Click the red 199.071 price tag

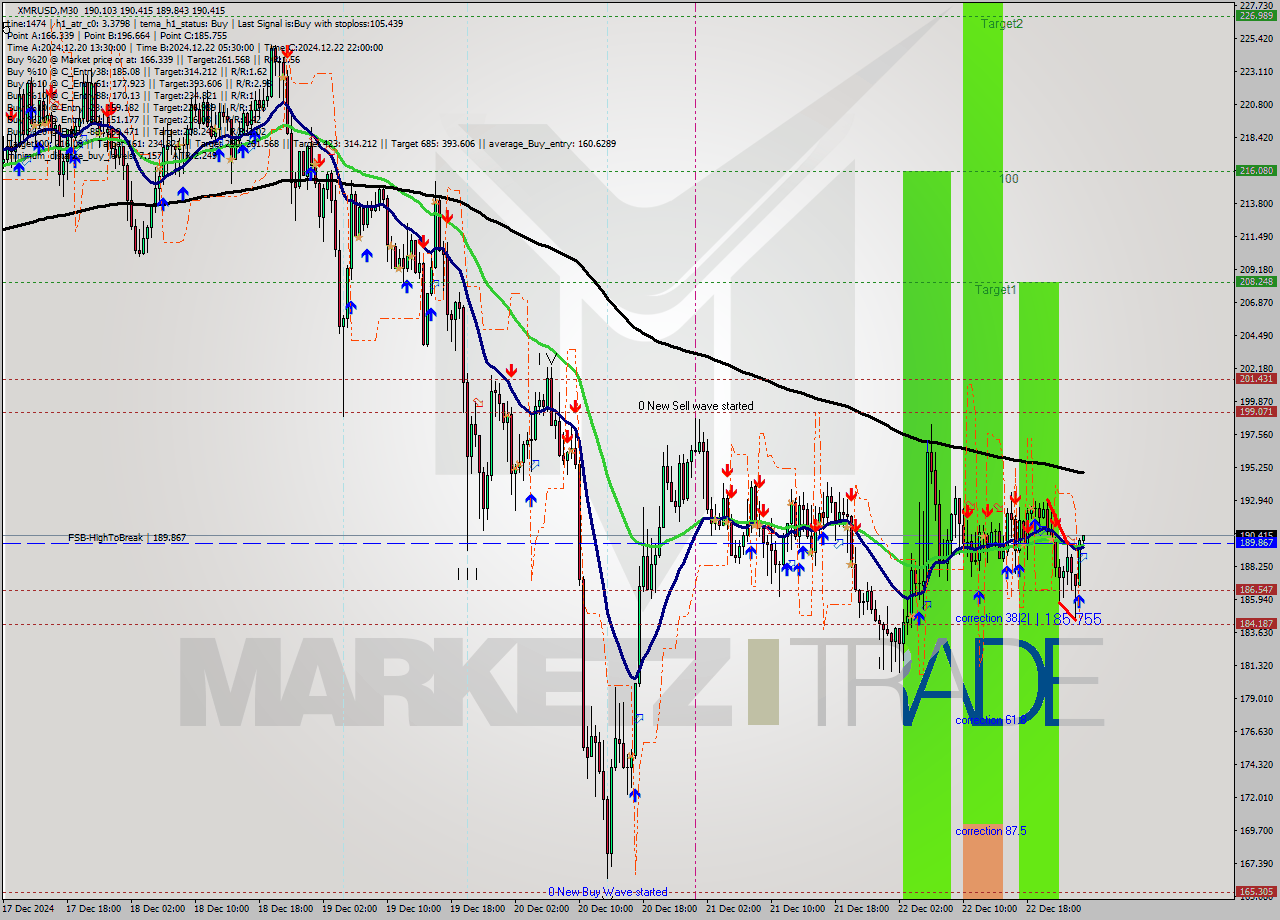click(x=1256, y=412)
